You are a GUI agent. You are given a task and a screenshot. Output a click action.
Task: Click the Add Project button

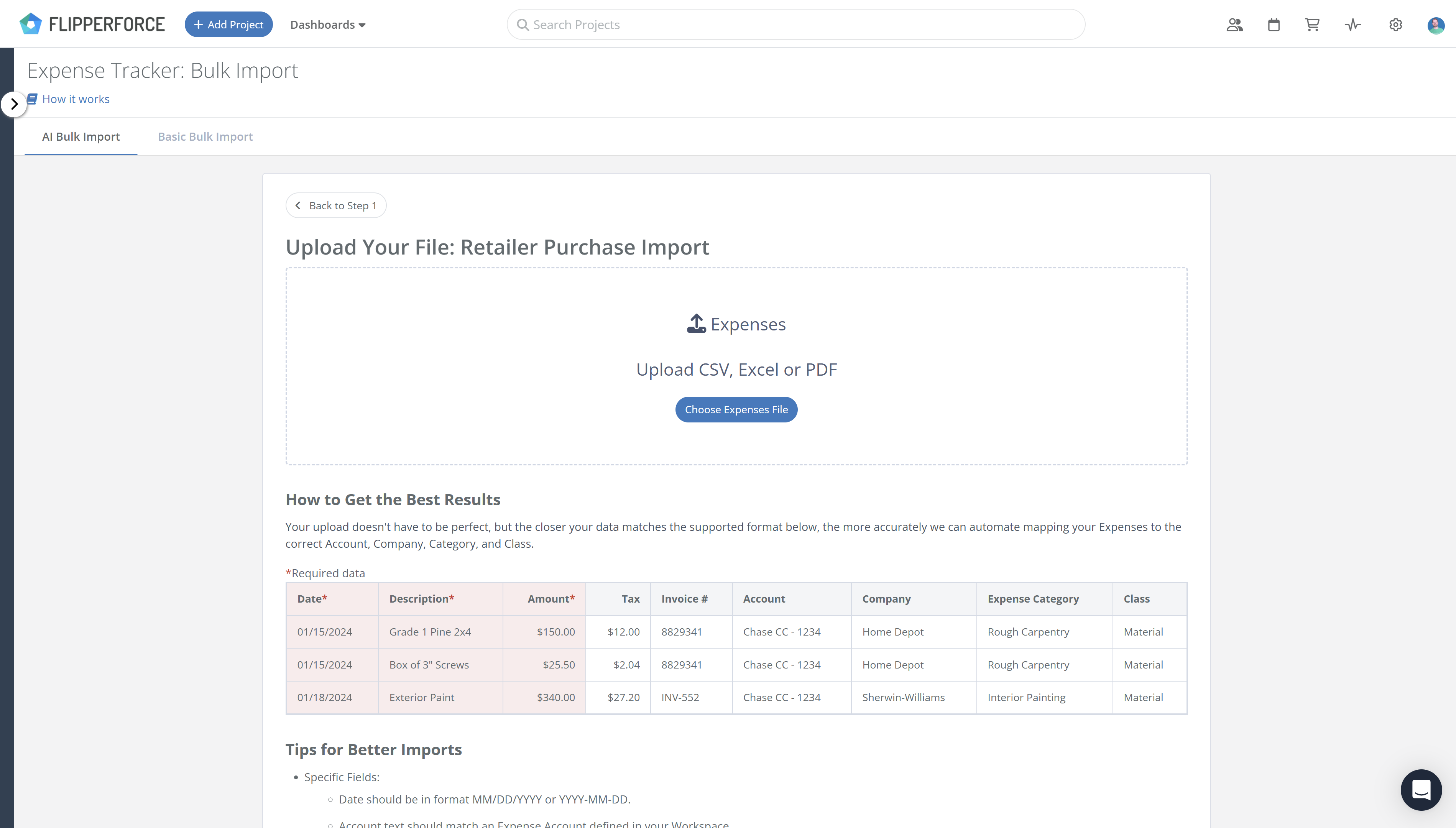click(228, 24)
